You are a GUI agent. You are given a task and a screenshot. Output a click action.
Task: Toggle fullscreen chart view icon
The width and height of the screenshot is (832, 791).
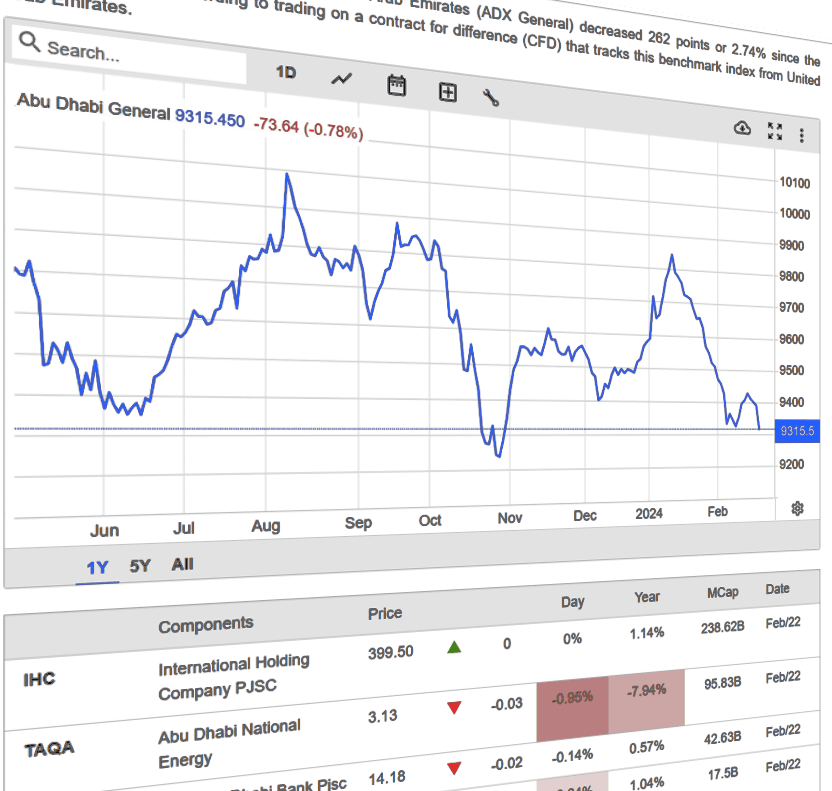tap(775, 131)
